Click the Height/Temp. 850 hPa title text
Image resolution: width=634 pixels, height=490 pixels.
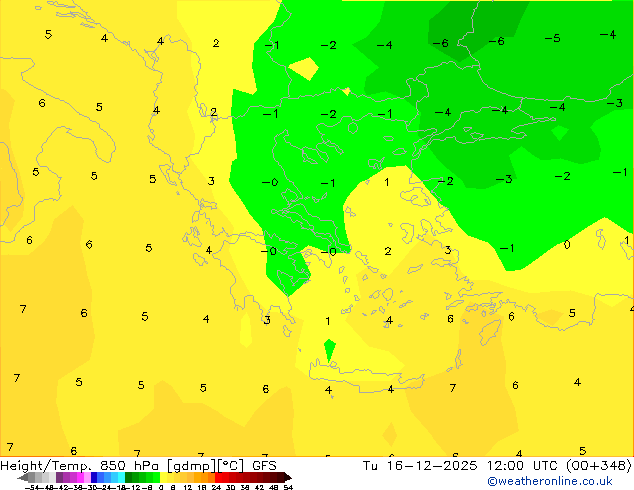(79, 465)
